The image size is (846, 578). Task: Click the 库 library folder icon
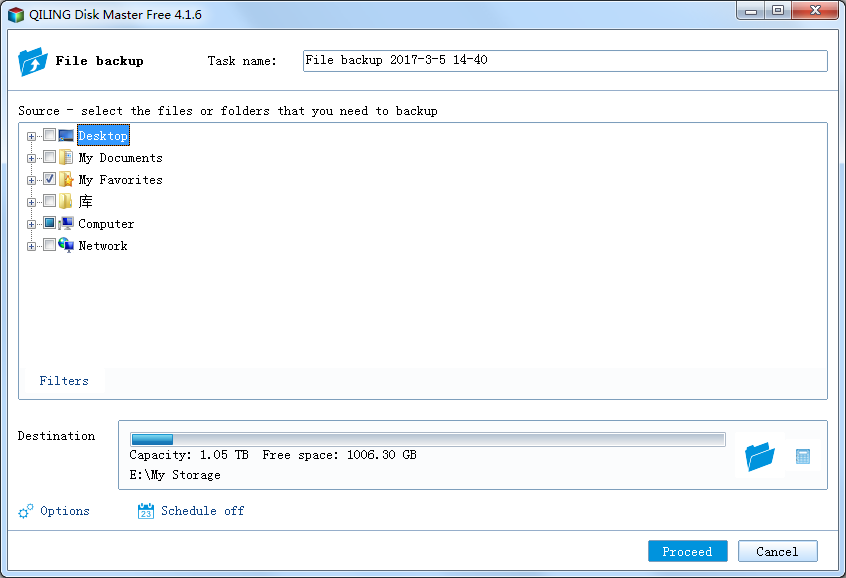66,201
